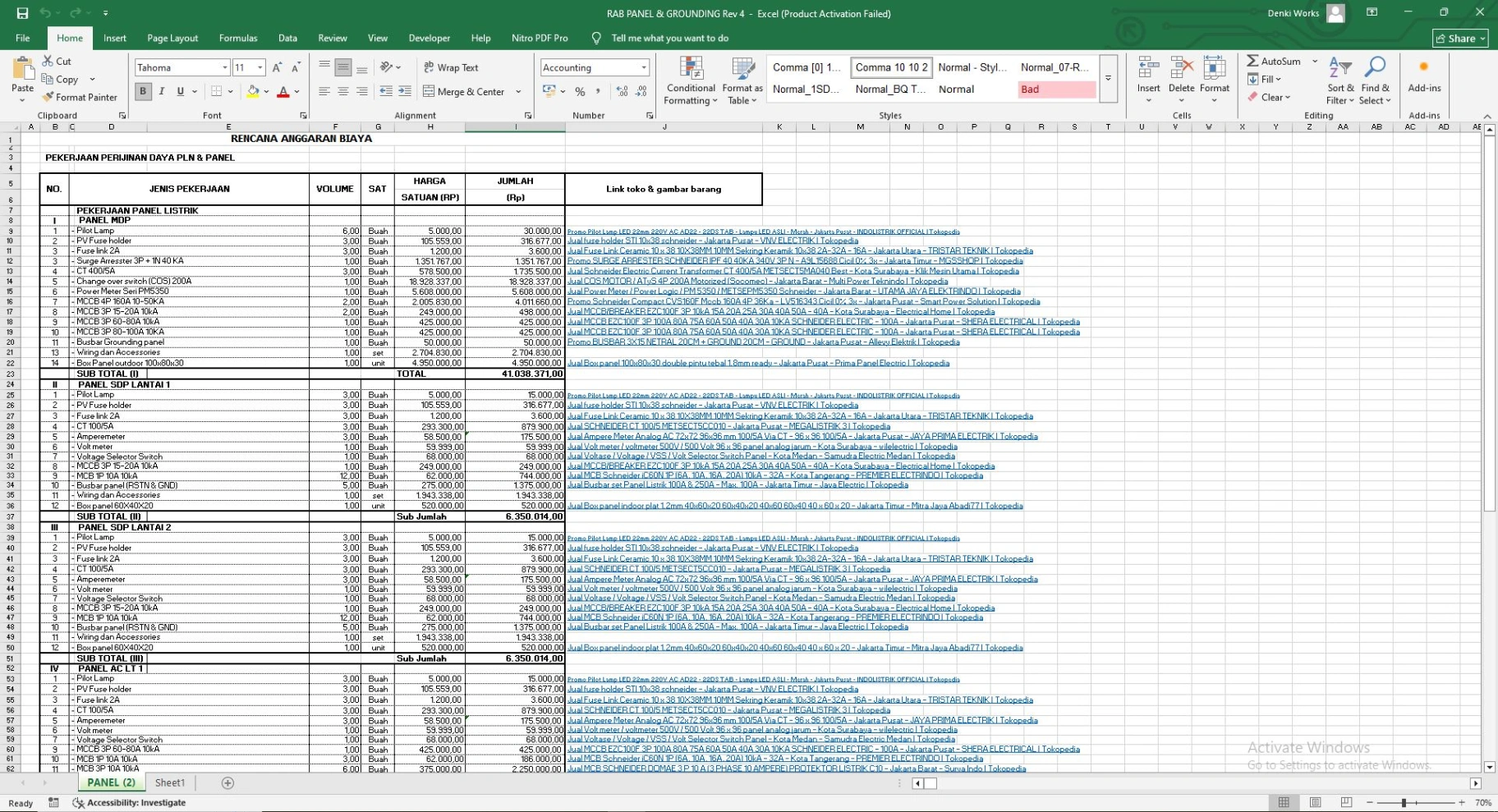Click the Tell me what you want search box
The image size is (1498, 812).
[x=669, y=38]
